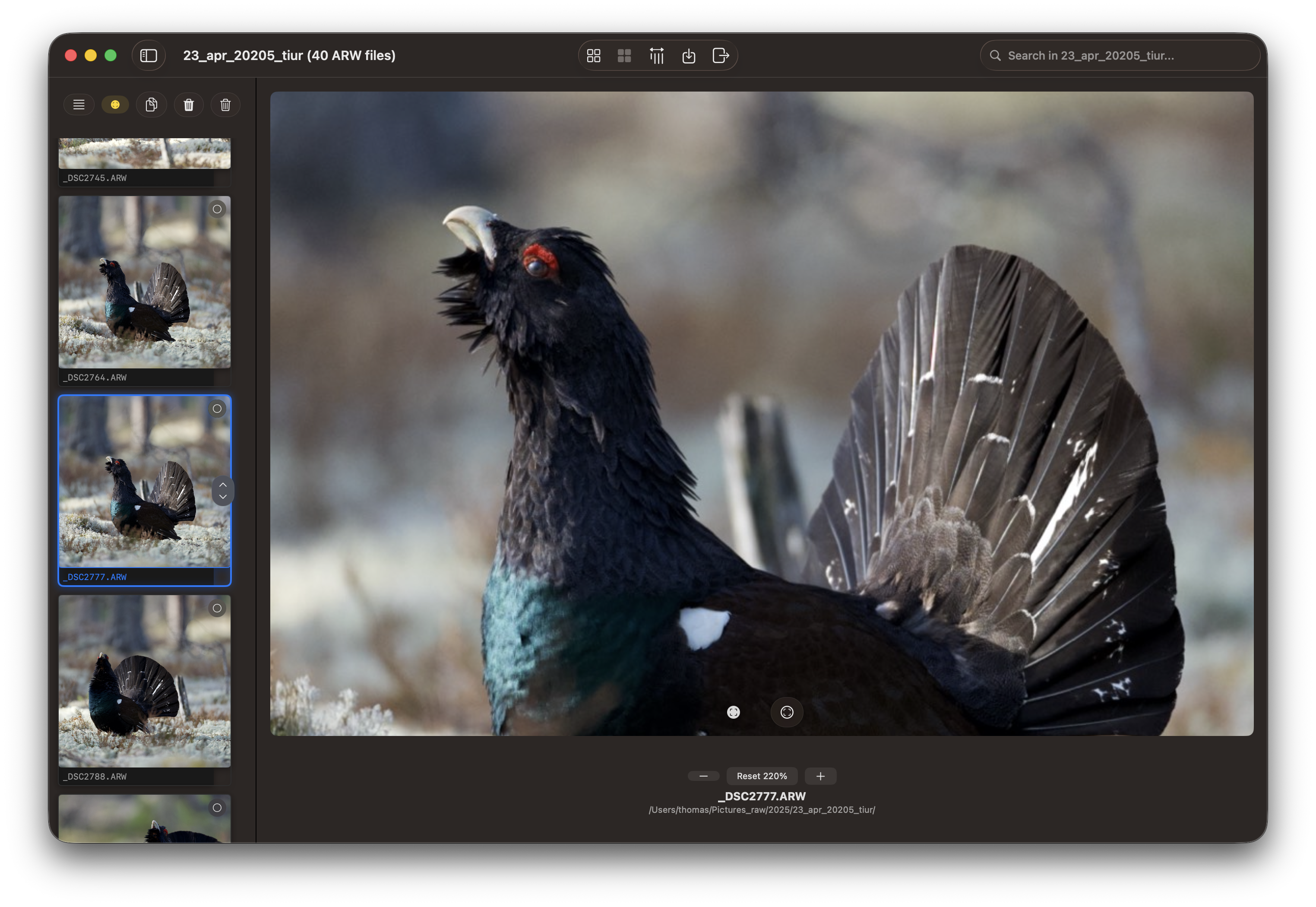Zoom out with the minus button
1316x907 pixels.
703,776
